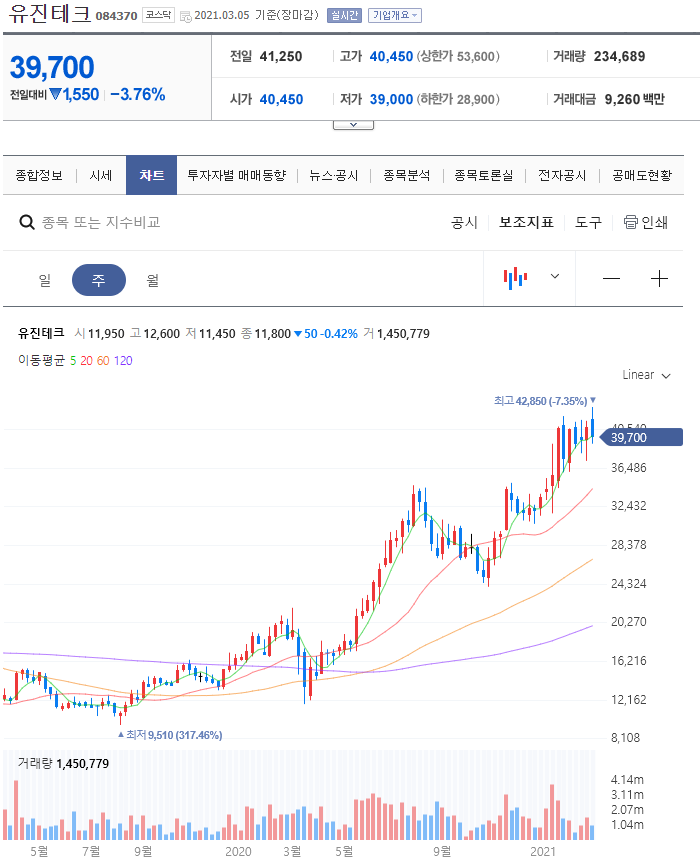Select the 일 daily period

45,280
